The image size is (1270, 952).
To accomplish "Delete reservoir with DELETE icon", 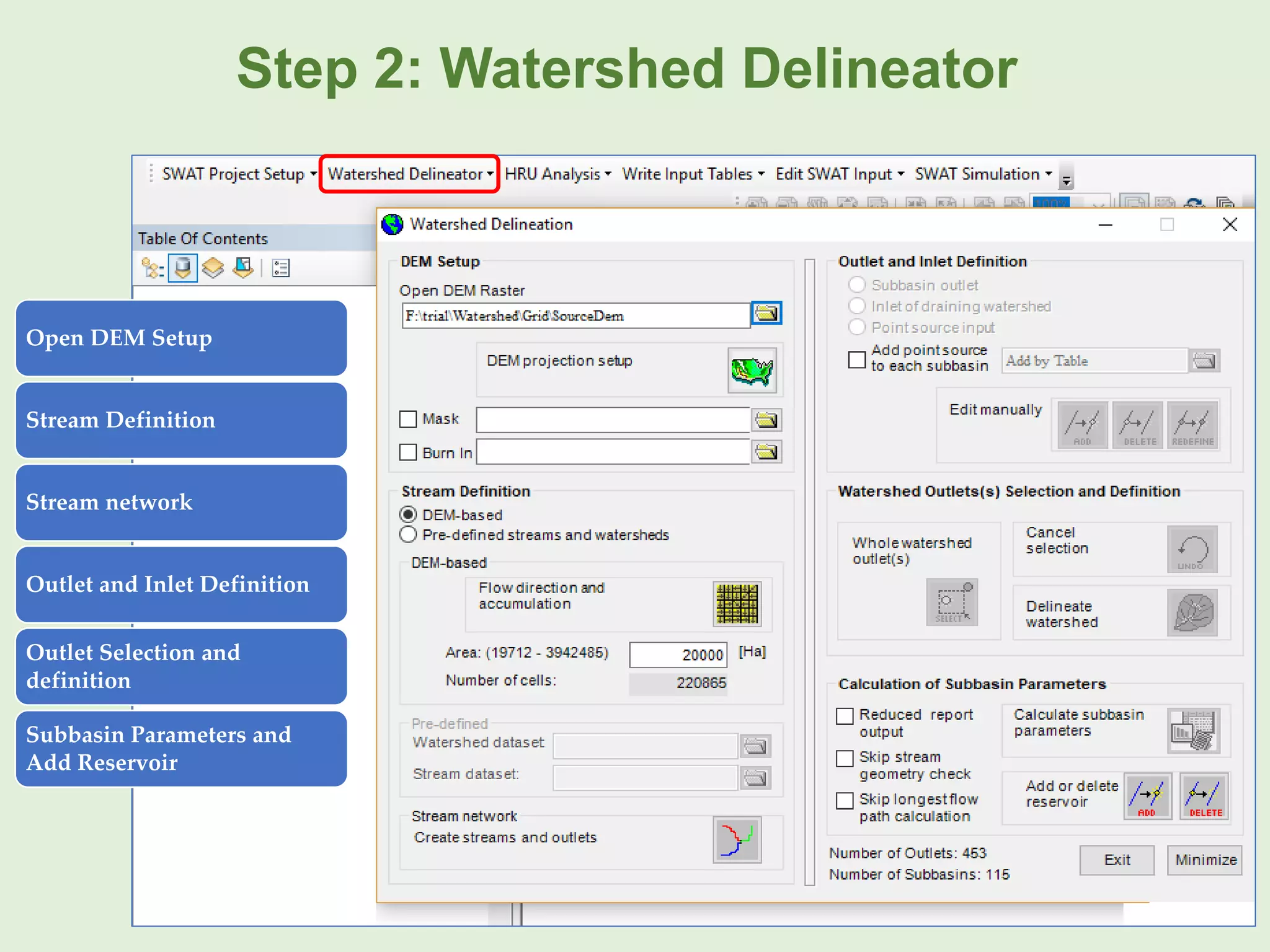I will (1204, 796).
